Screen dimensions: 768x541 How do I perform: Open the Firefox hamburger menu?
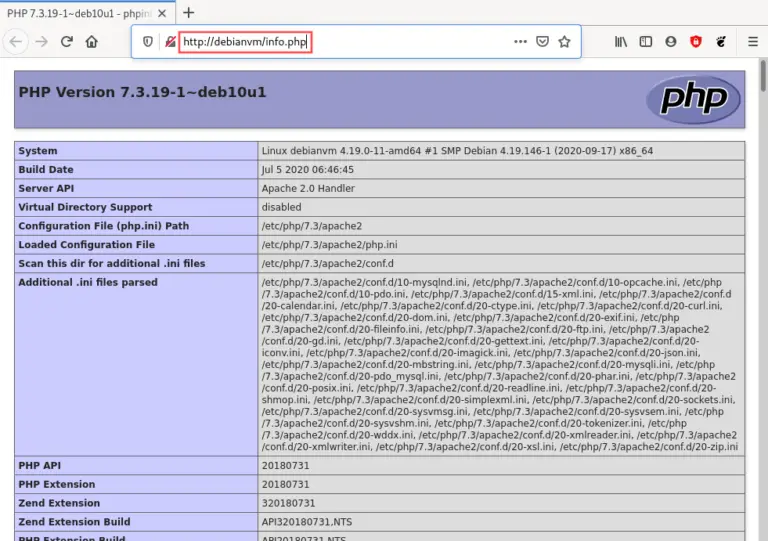[x=753, y=42]
